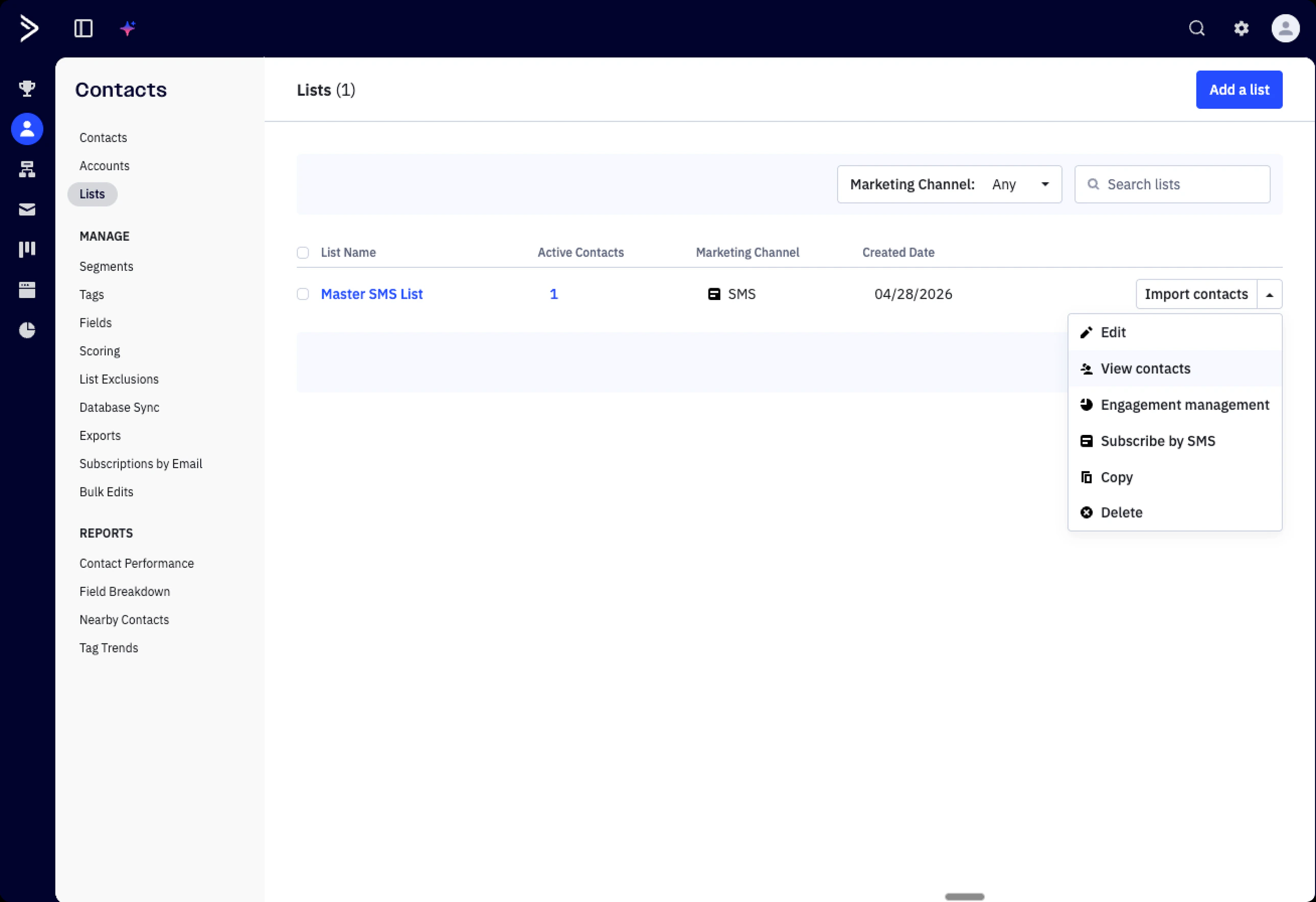The width and height of the screenshot is (1316, 902).
Task: Click the Import contacts button
Action: click(1196, 294)
